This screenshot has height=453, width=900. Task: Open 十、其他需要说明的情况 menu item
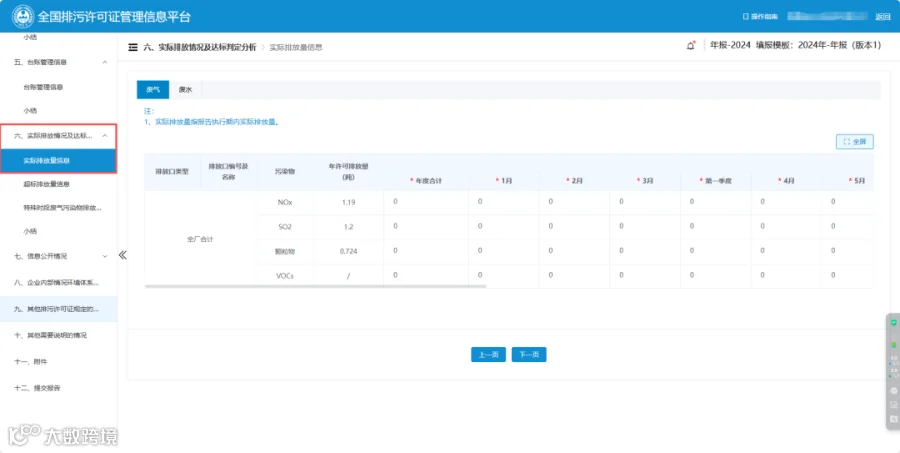click(50, 335)
